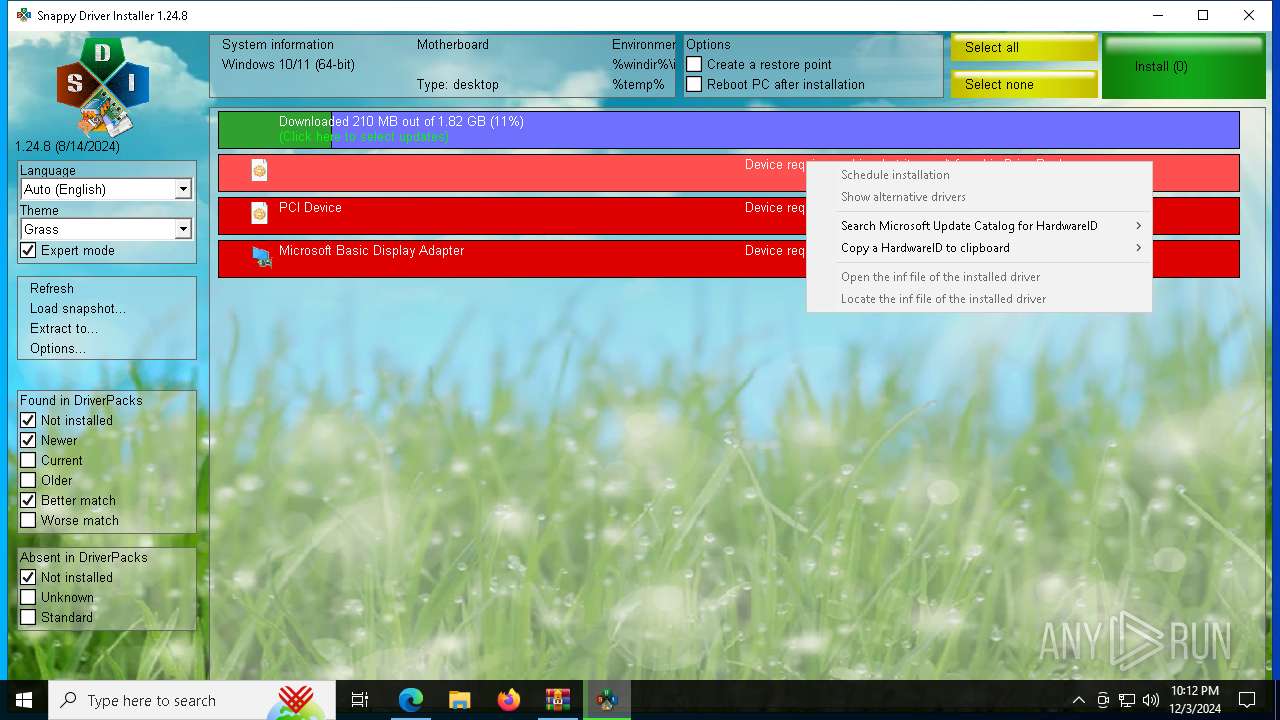Screen dimensions: 1280x720
Task: Check the Unknown filter
Action: 28,597
